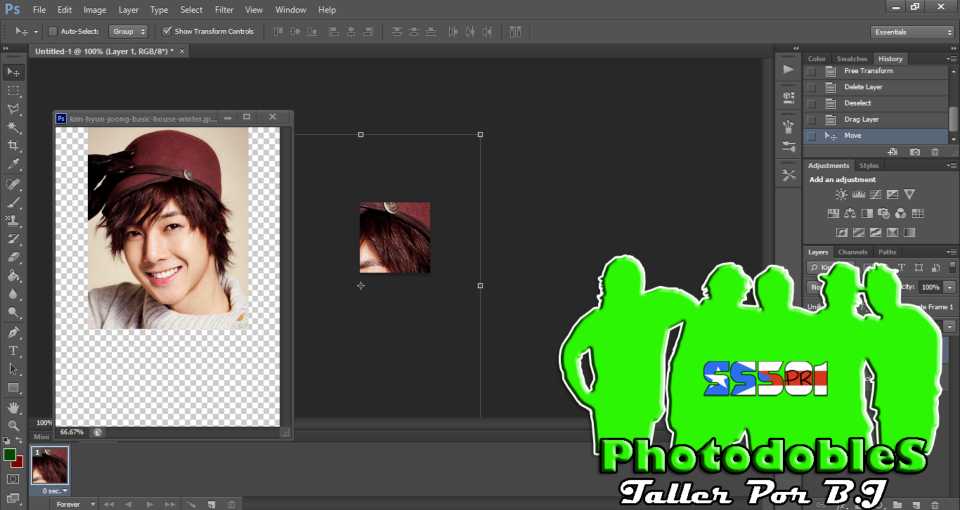Select the History Brush tool

point(13,239)
